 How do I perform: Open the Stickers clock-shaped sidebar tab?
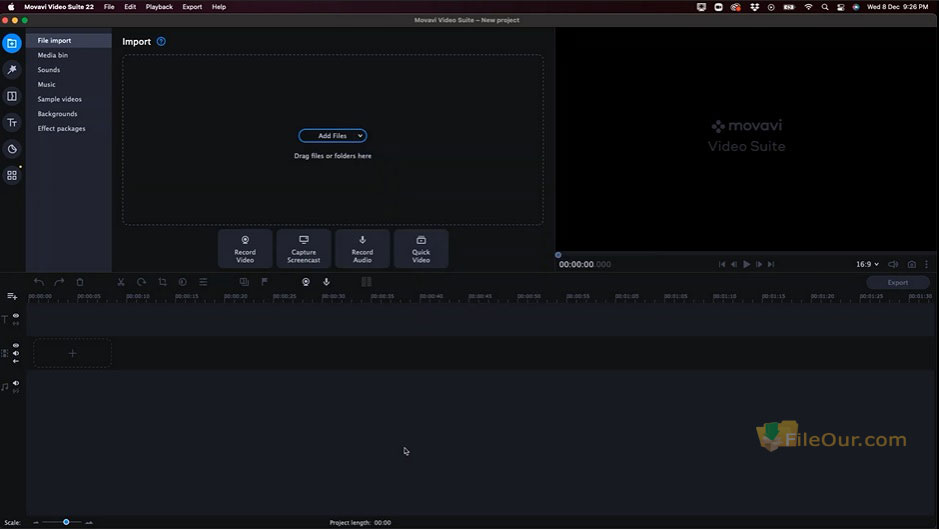point(11,149)
